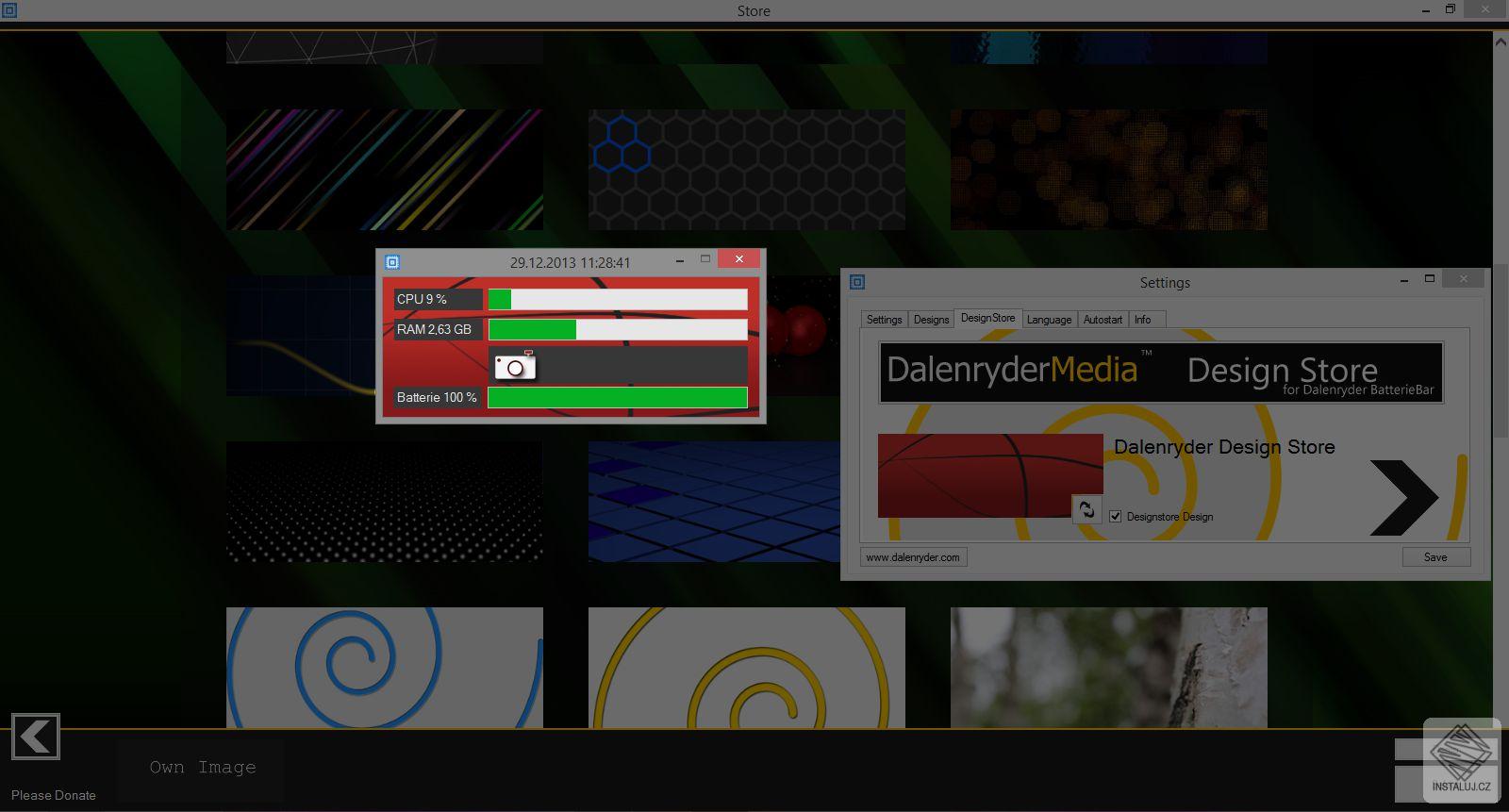Open the Autostart tab
This screenshot has height=812, width=1509.
[x=1103, y=320]
